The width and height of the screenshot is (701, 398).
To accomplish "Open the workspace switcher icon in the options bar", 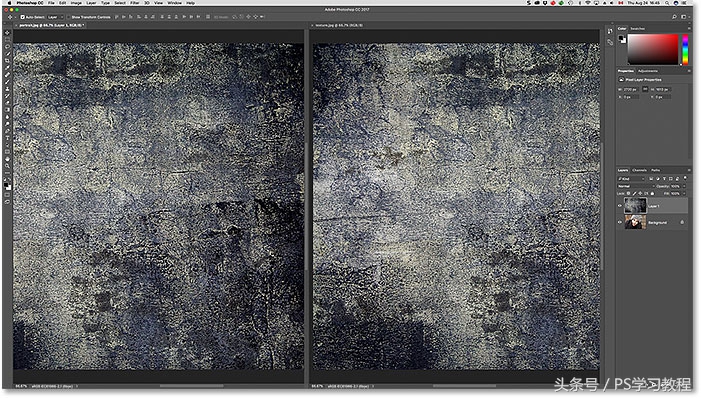I will (684, 17).
